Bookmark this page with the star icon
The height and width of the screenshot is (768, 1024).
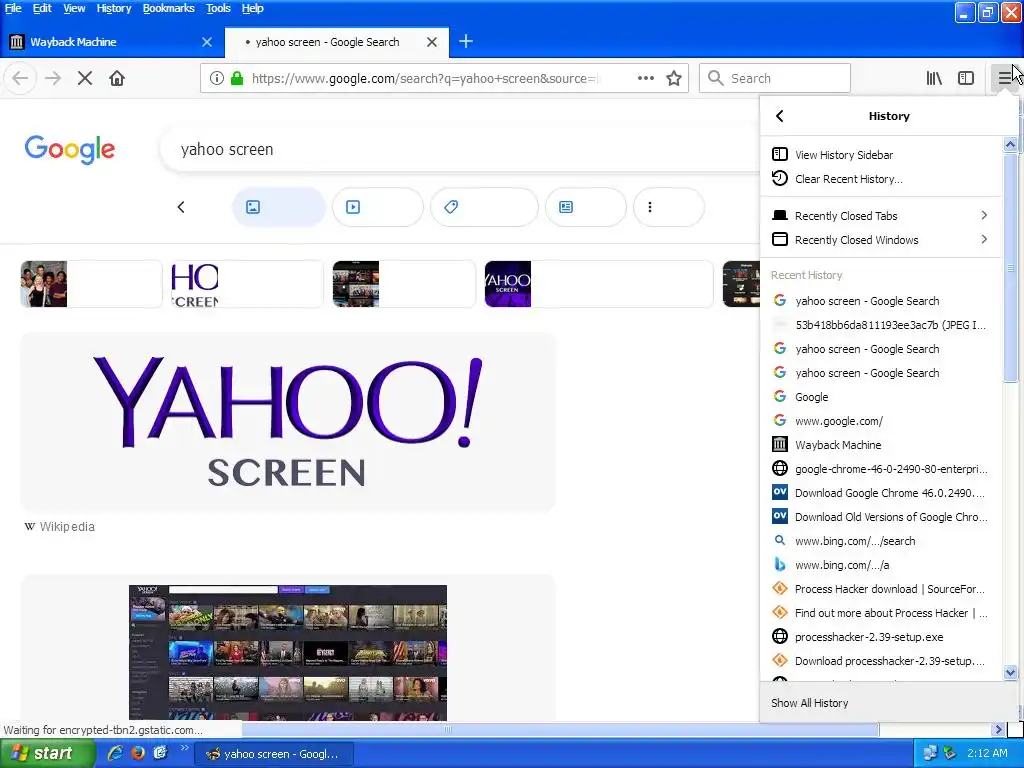pyautogui.click(x=674, y=78)
